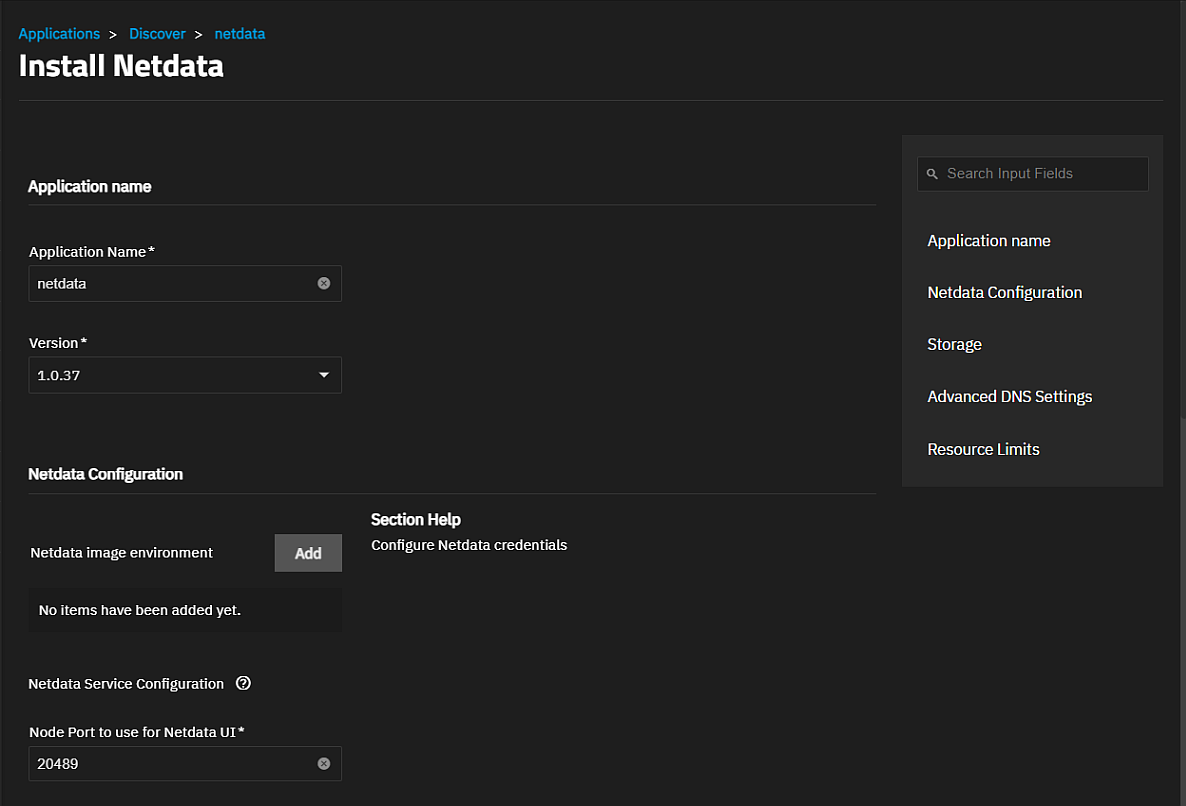Screen dimensions: 1186x806
Task: Select Storage in the section navigation
Action: [x=954, y=345]
